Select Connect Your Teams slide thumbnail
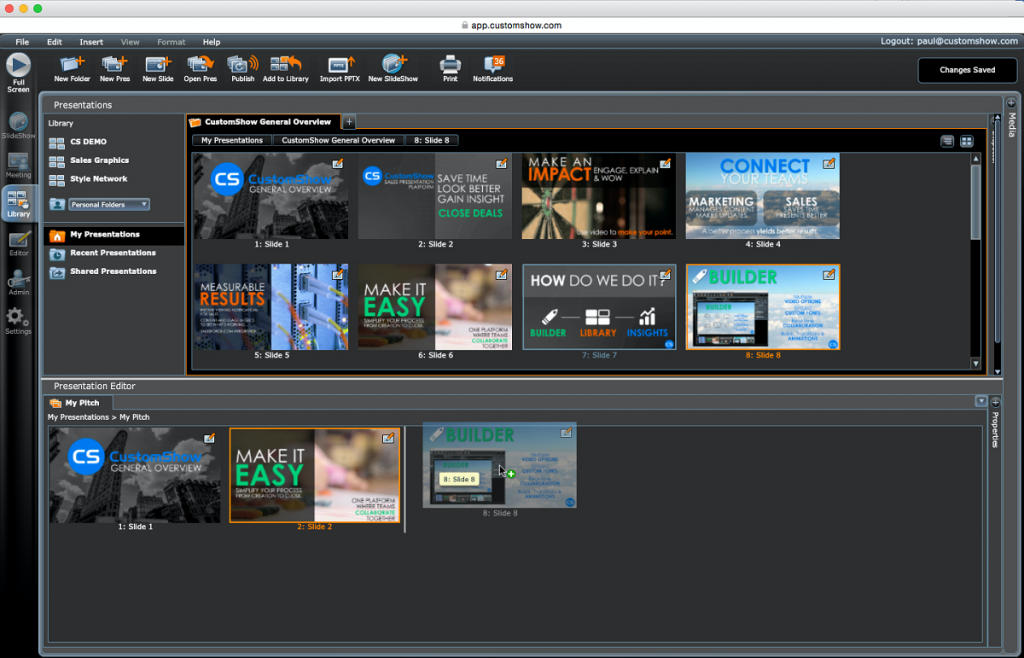This screenshot has height=658, width=1024. (763, 196)
